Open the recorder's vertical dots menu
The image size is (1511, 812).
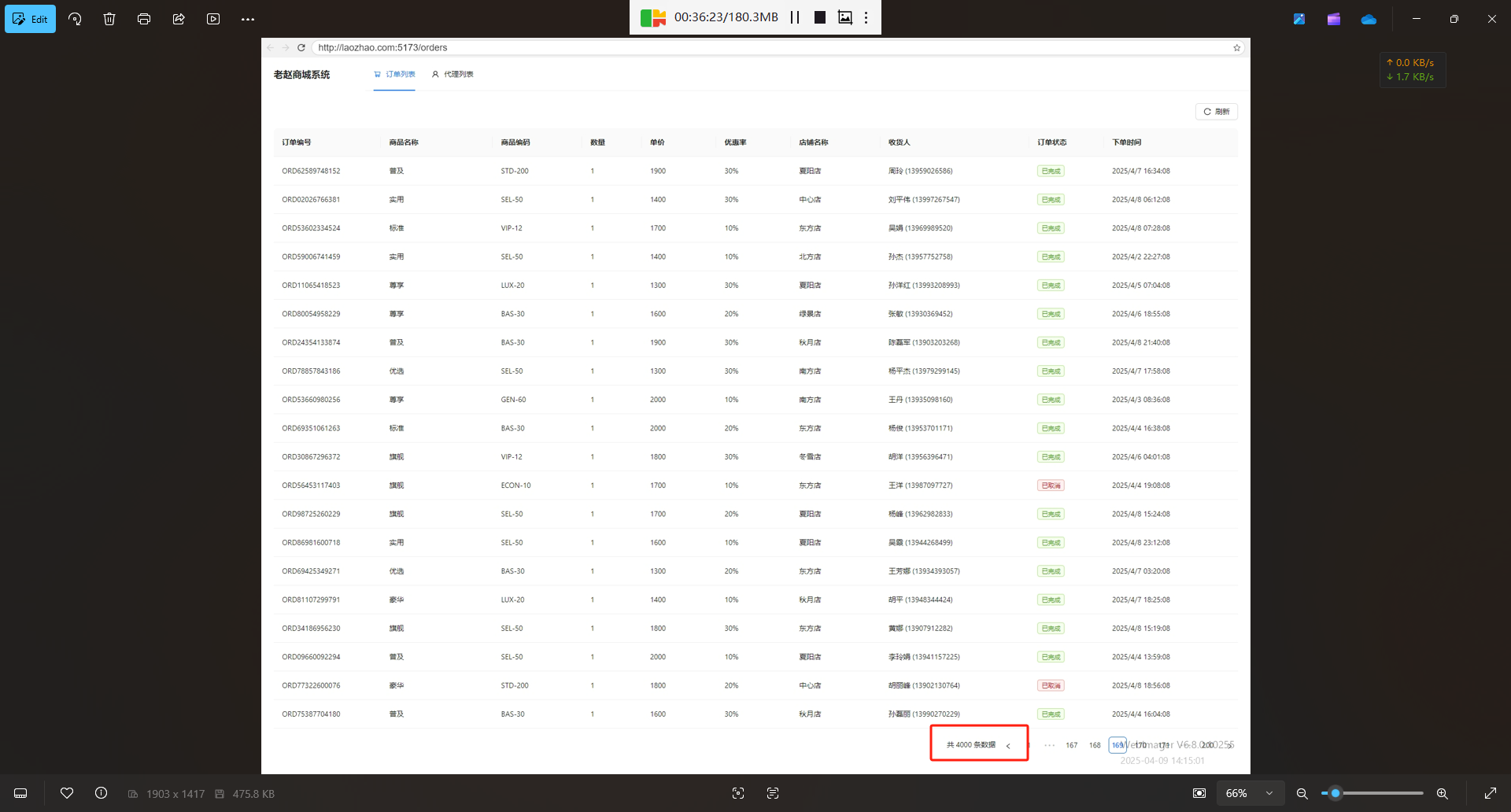(x=866, y=17)
